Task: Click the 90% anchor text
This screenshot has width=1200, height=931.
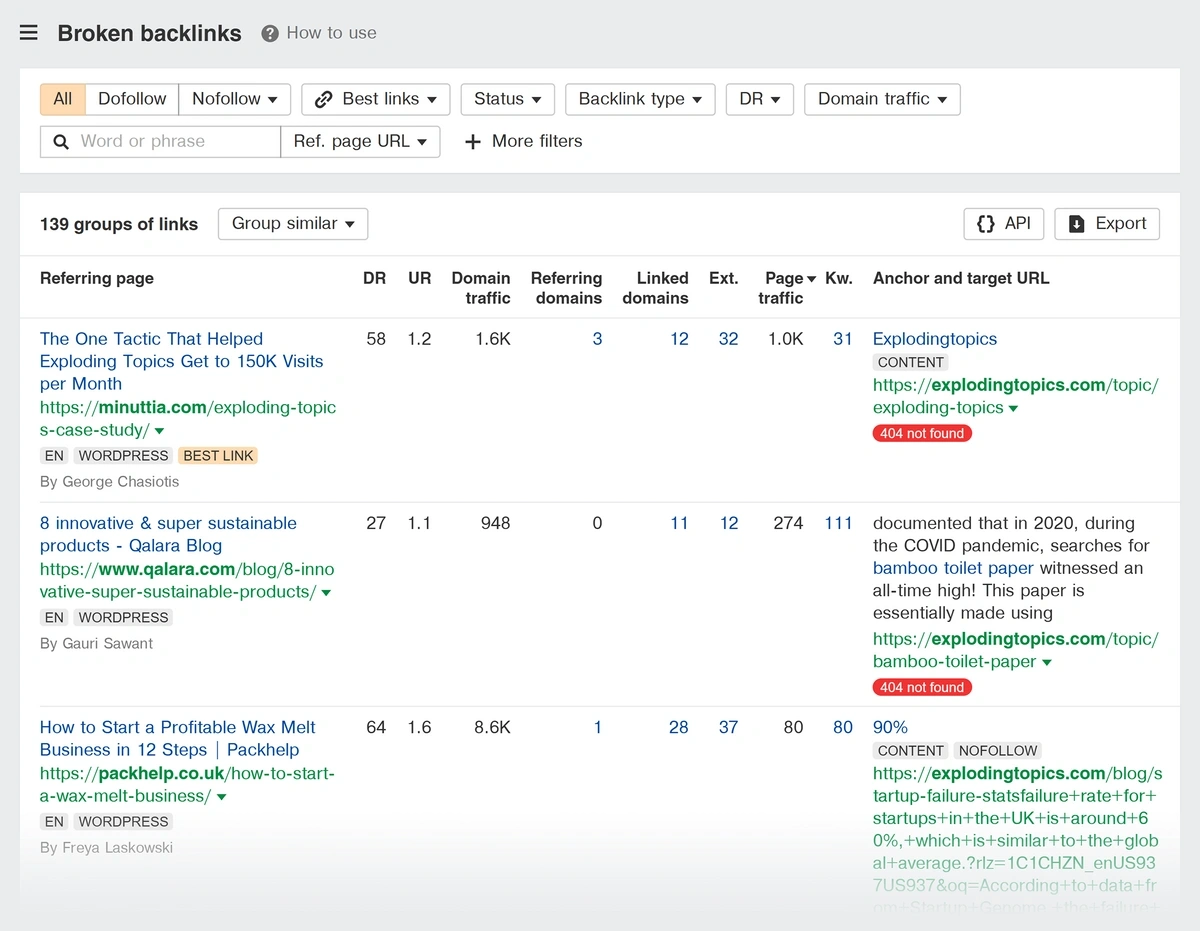Action: (x=890, y=727)
